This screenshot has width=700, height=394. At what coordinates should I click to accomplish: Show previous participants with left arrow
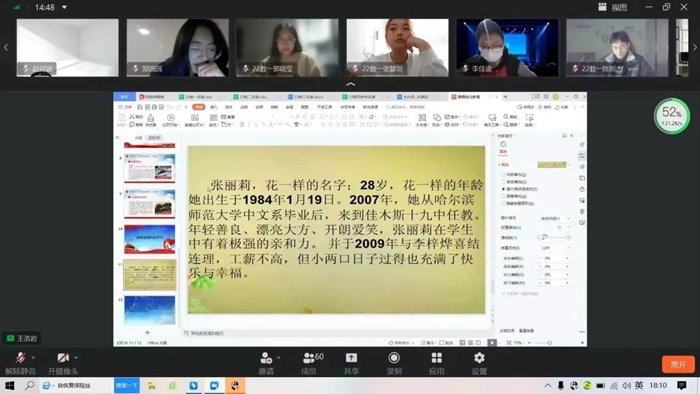(6, 47)
